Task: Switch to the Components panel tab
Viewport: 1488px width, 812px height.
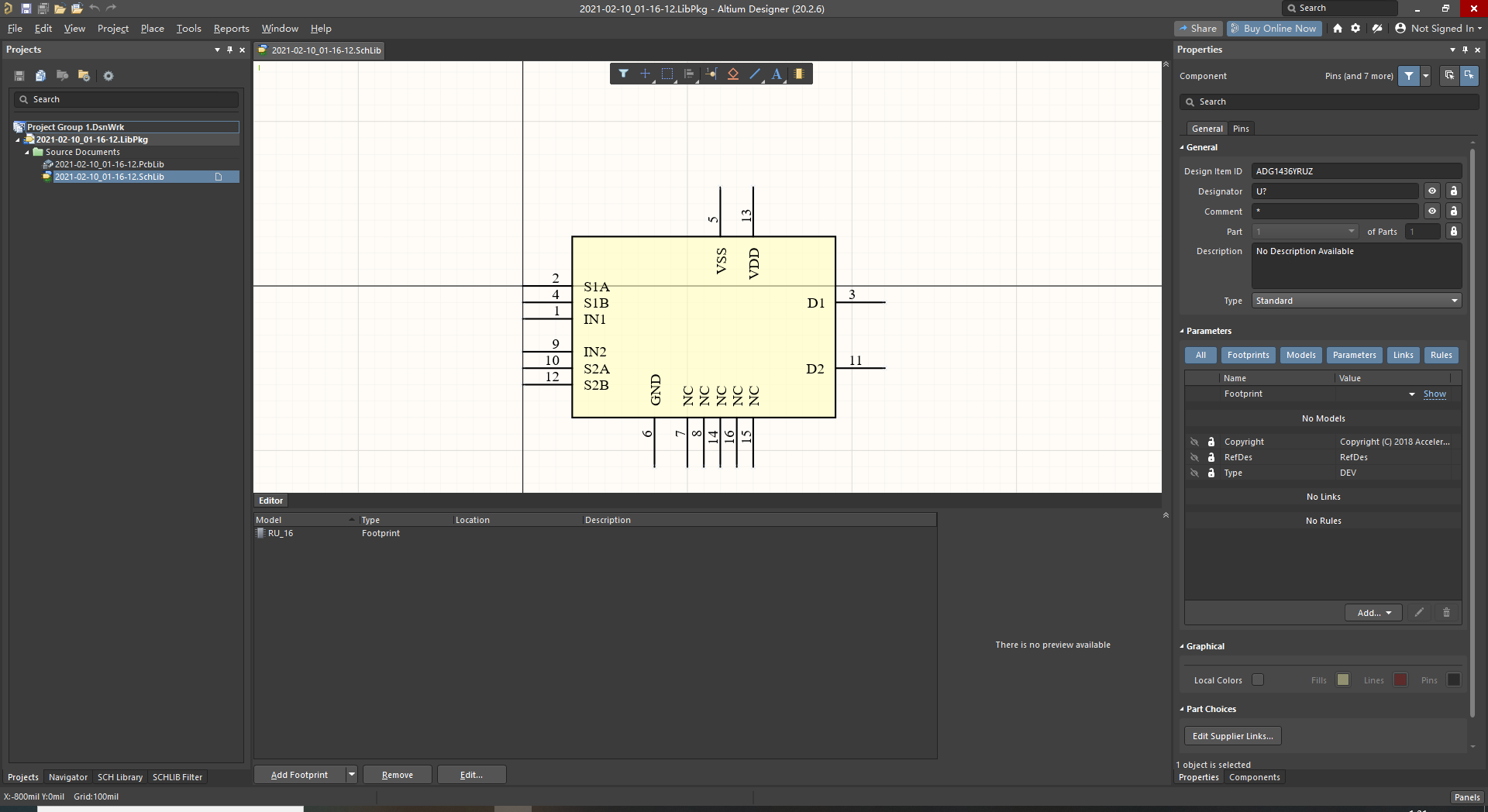Action: 1254,777
